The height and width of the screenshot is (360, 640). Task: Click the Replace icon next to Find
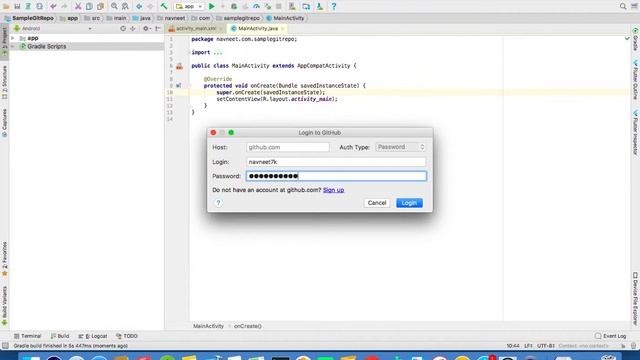[125, 6]
